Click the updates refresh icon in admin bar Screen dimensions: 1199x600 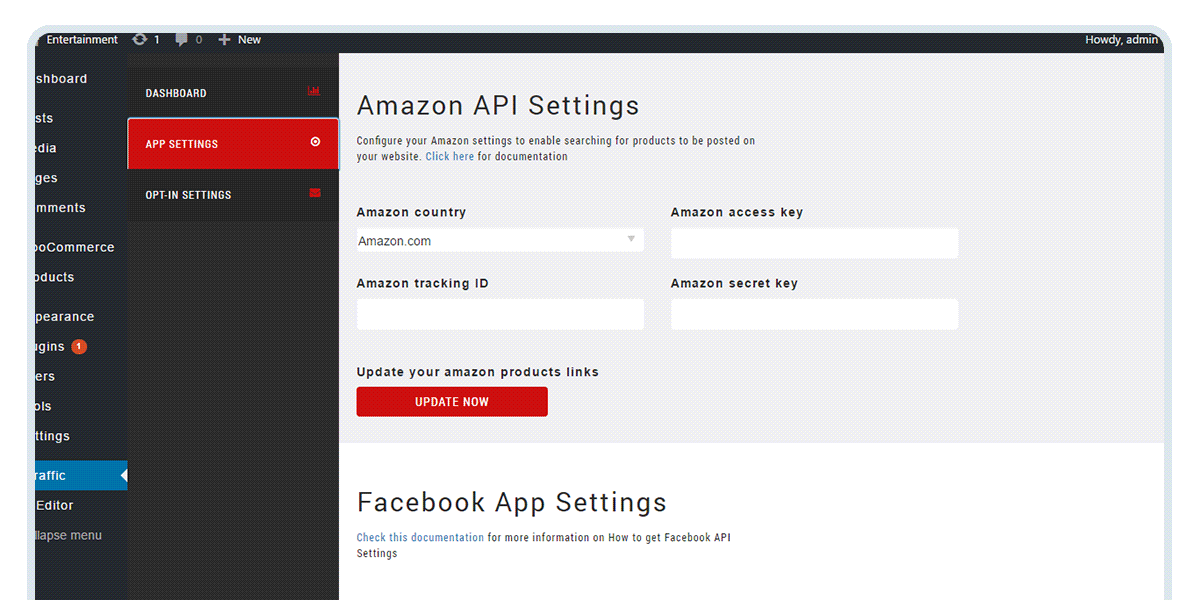(139, 39)
